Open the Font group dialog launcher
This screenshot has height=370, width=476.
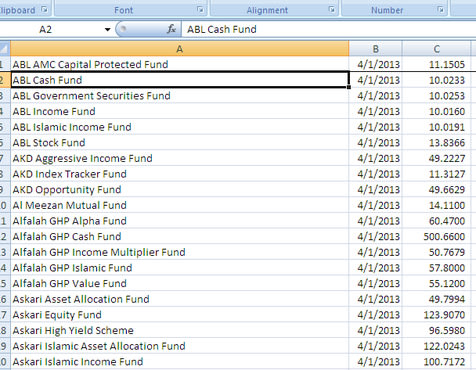[x=200, y=10]
